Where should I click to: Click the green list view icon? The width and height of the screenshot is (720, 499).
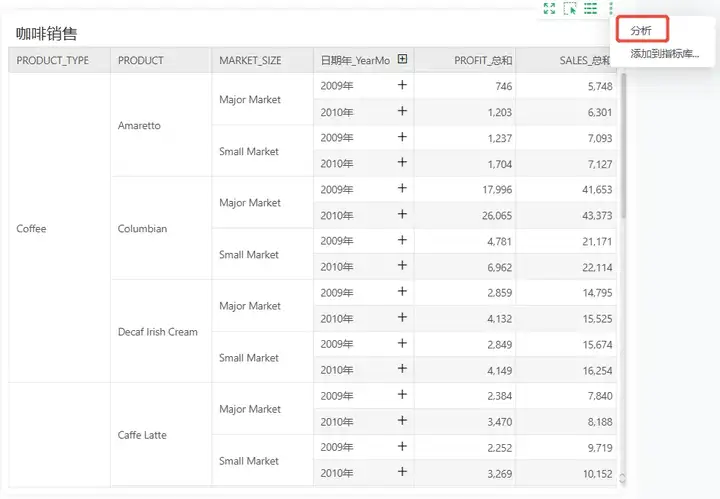(x=591, y=8)
